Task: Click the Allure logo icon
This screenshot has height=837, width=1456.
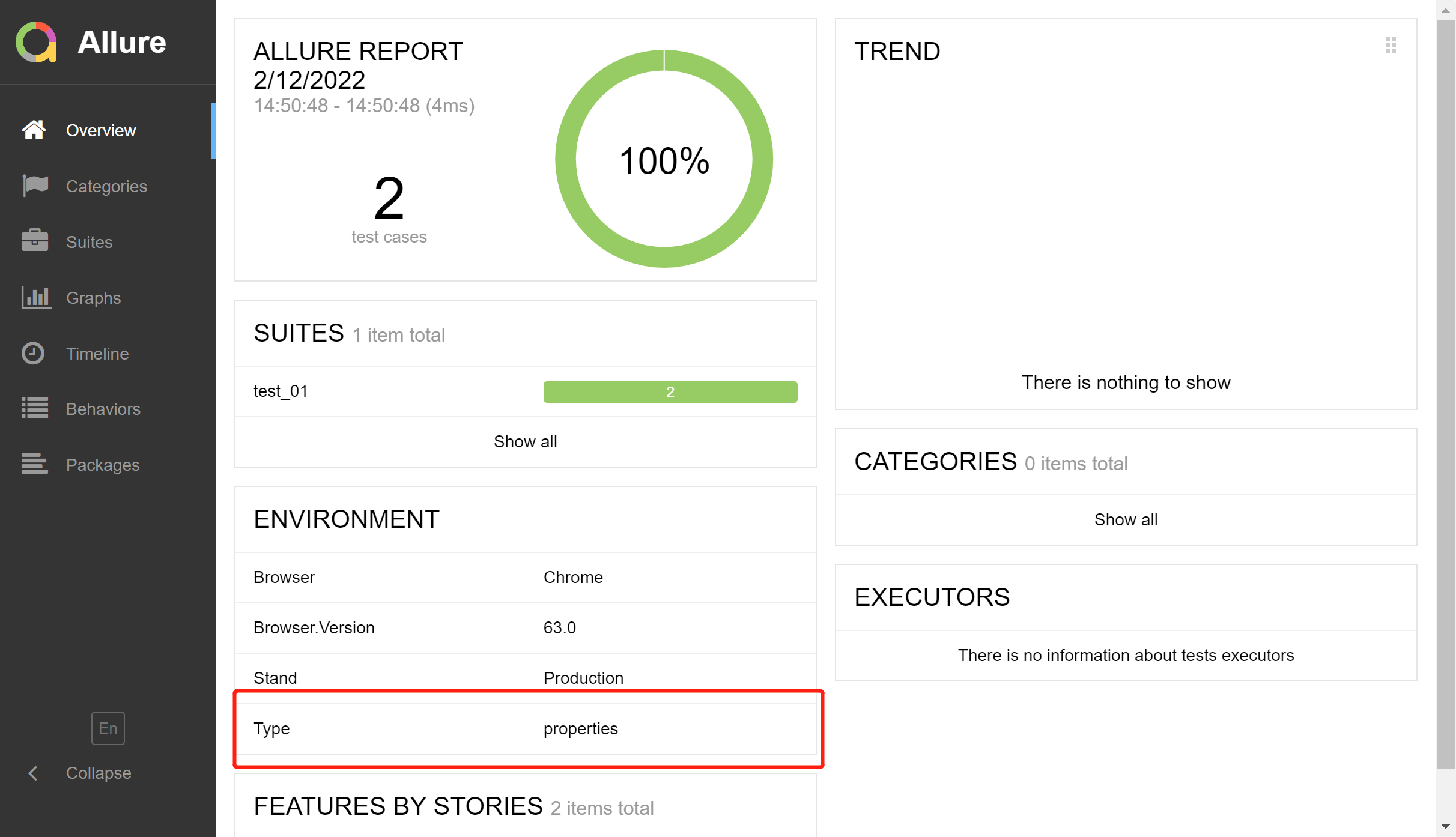Action: (x=36, y=42)
